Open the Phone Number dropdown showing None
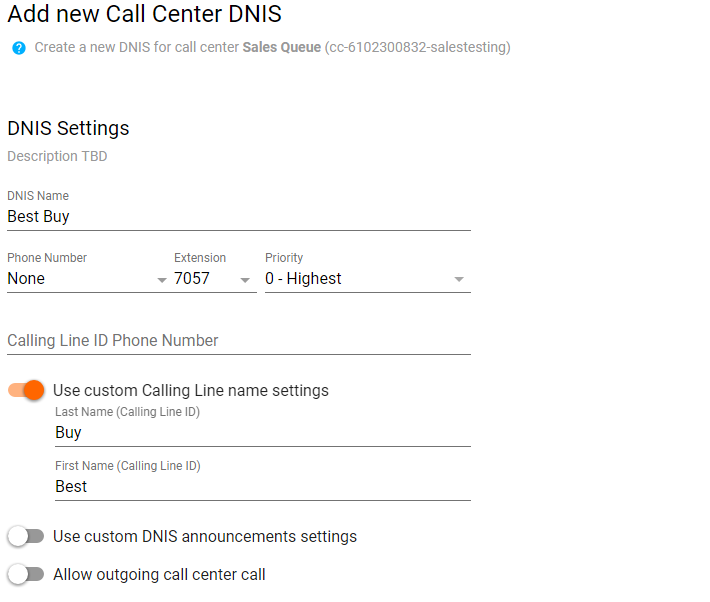This screenshot has width=710, height=602. point(87,279)
